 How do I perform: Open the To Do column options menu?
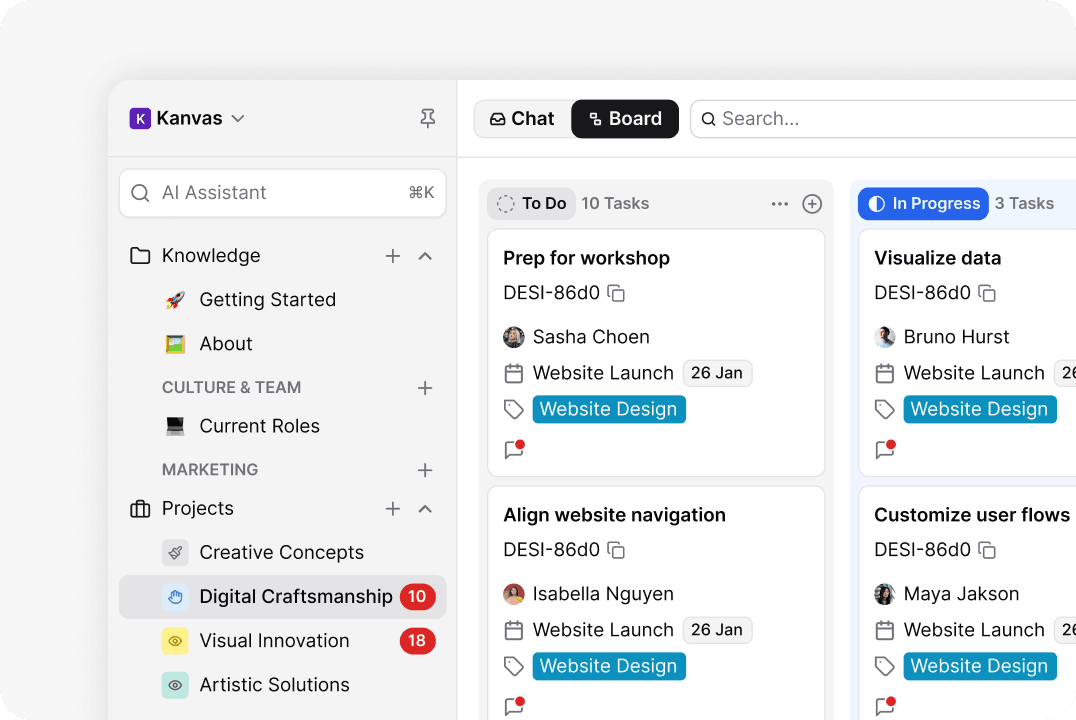coord(779,203)
